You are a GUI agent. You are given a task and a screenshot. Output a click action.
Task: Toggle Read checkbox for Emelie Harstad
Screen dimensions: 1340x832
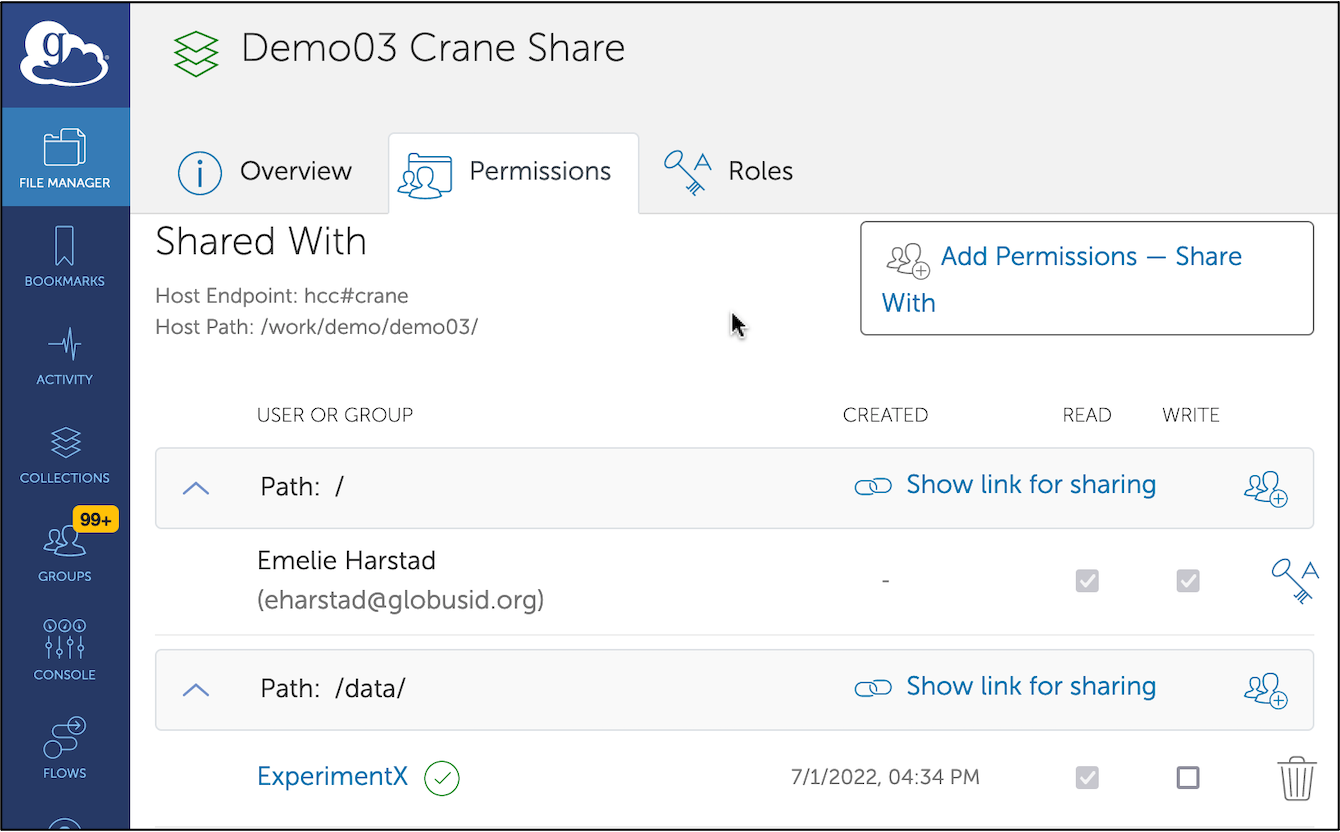tap(1087, 580)
